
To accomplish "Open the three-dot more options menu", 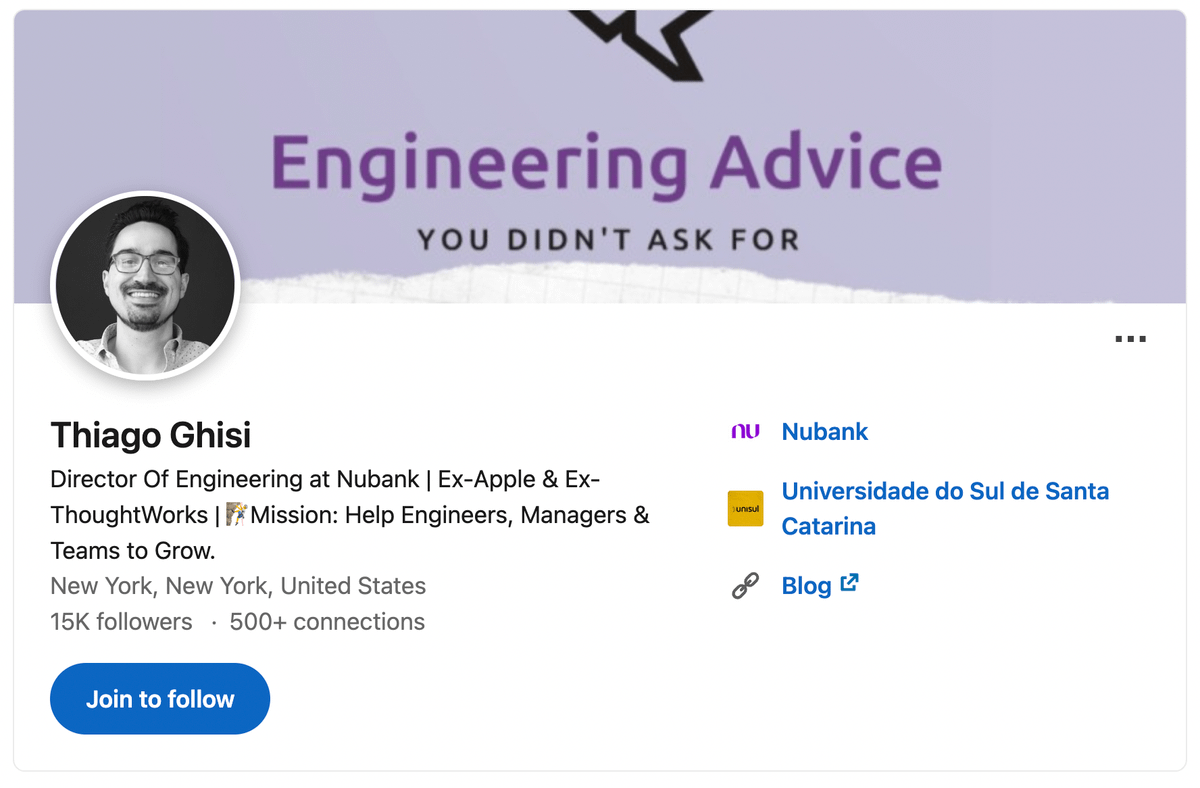I will click(x=1130, y=339).
